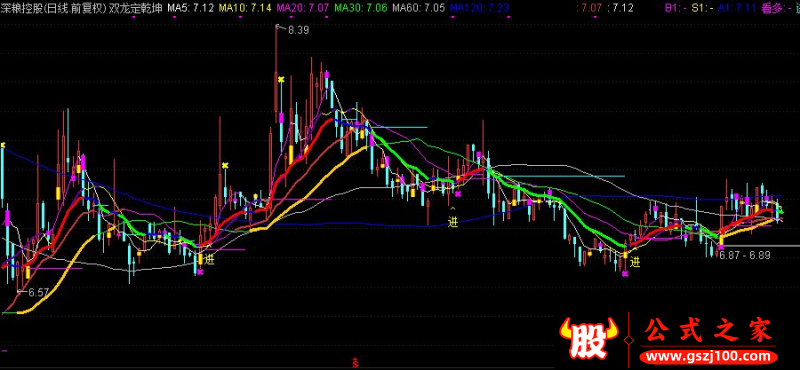
Task: Click the yellow X marker below 8.39 peak
Action: pos(281,79)
